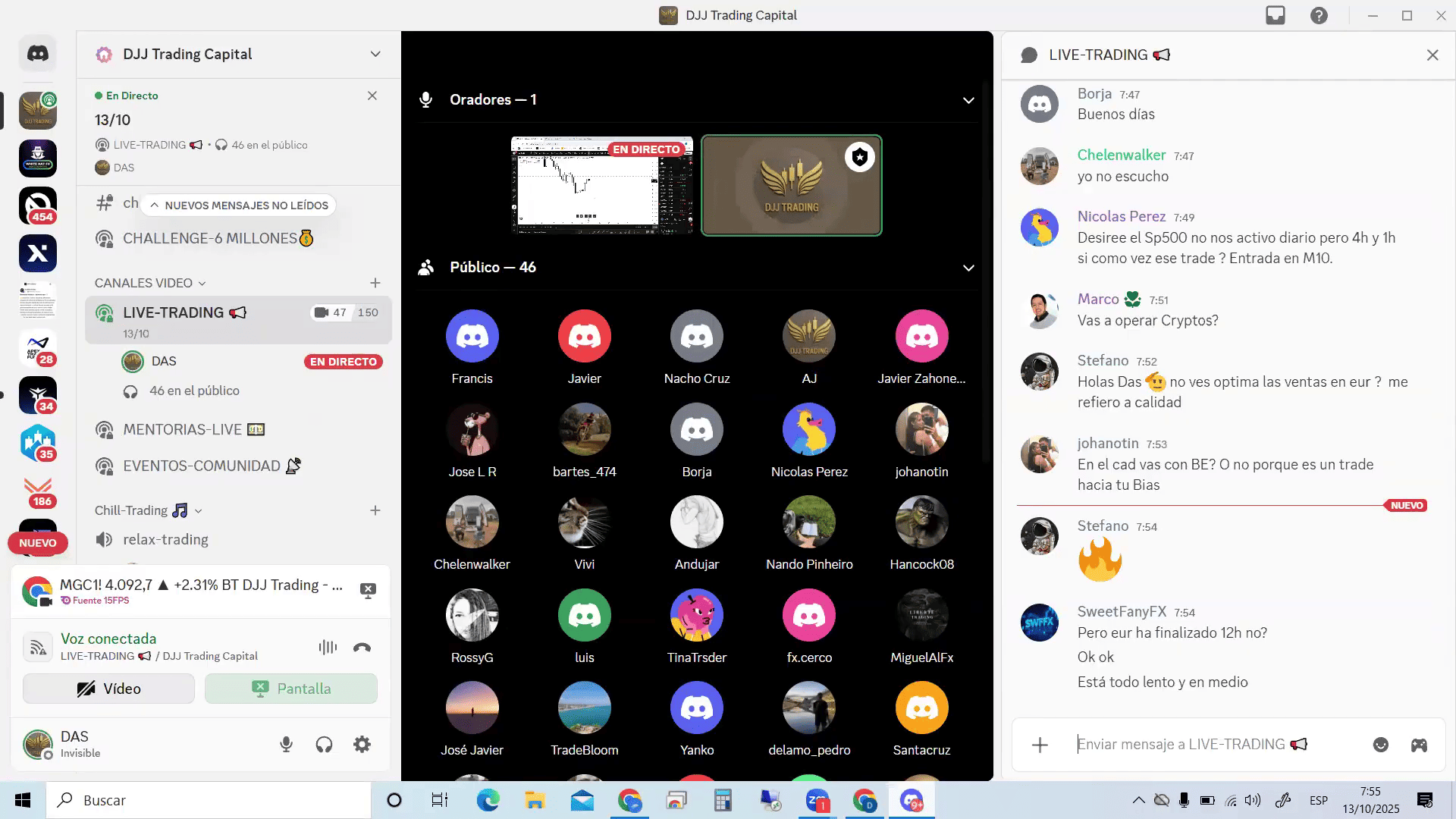Toggle microphone mute in user panel
The image size is (1456, 819).
(287, 745)
